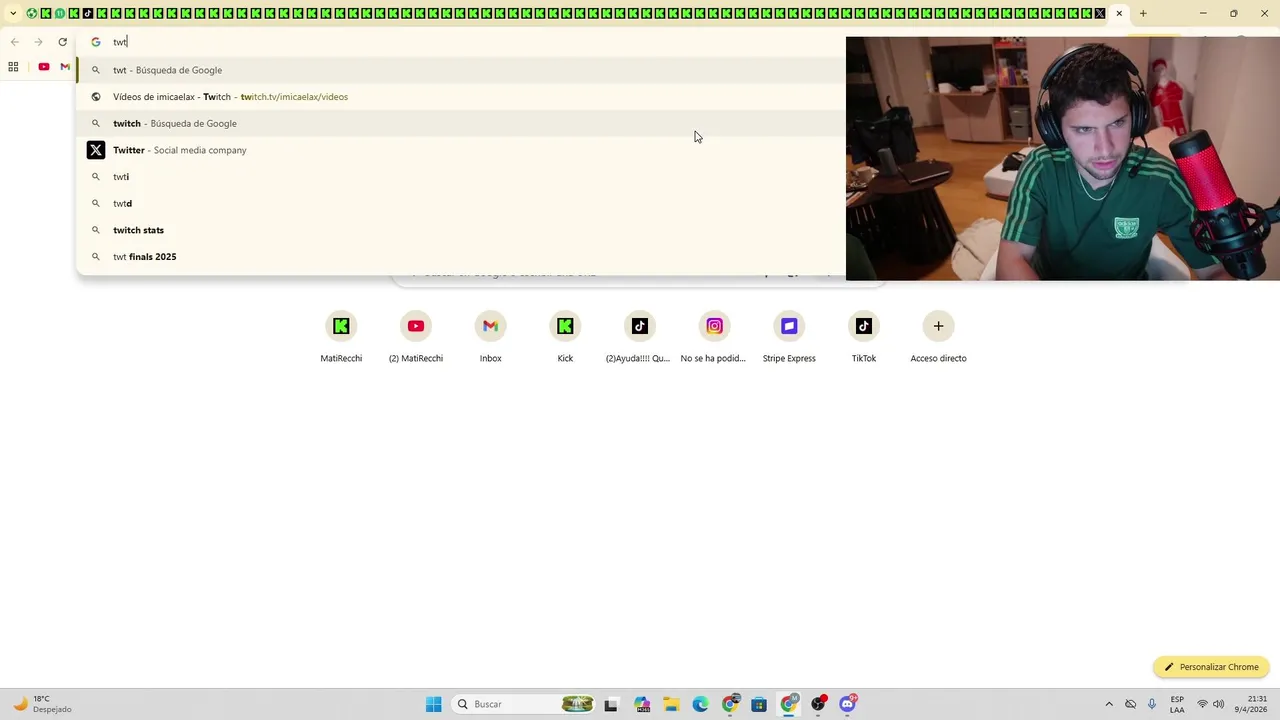This screenshot has width=1280, height=720.
Task: Add a shortcut via Acceso directo
Action: [x=938, y=337]
